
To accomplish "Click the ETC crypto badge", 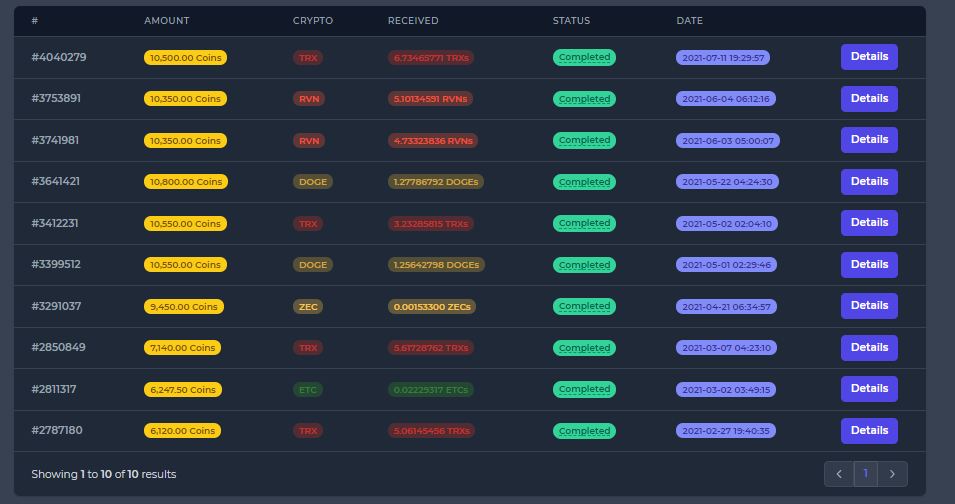I will click(x=308, y=390).
